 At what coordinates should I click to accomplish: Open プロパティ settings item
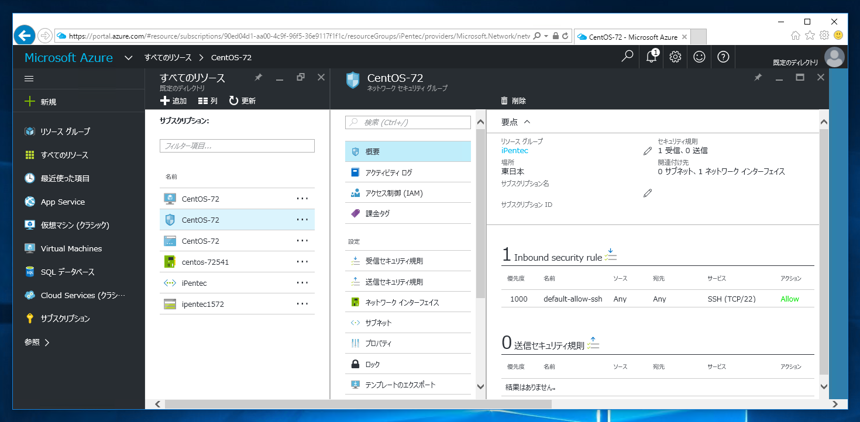[408, 344]
